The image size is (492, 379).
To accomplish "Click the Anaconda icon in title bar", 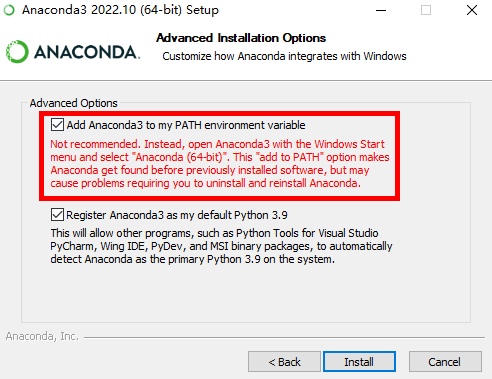I will [9, 10].
